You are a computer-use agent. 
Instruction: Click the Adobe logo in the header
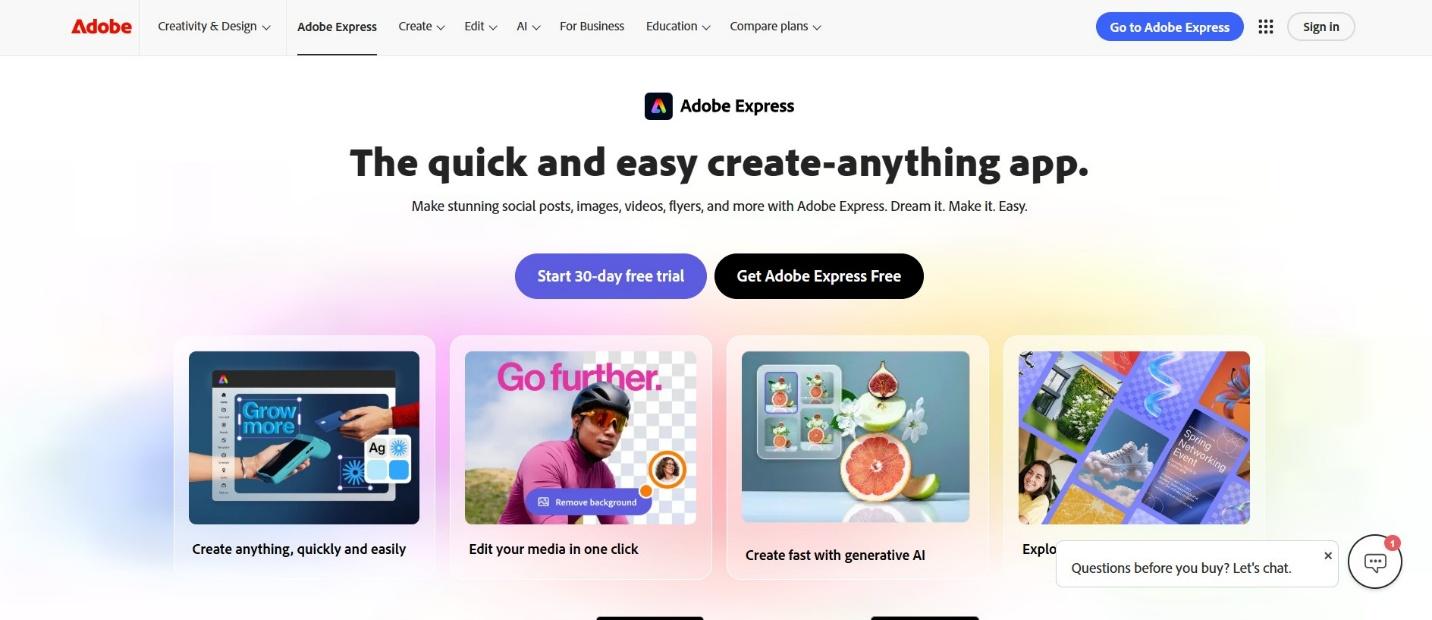101,27
